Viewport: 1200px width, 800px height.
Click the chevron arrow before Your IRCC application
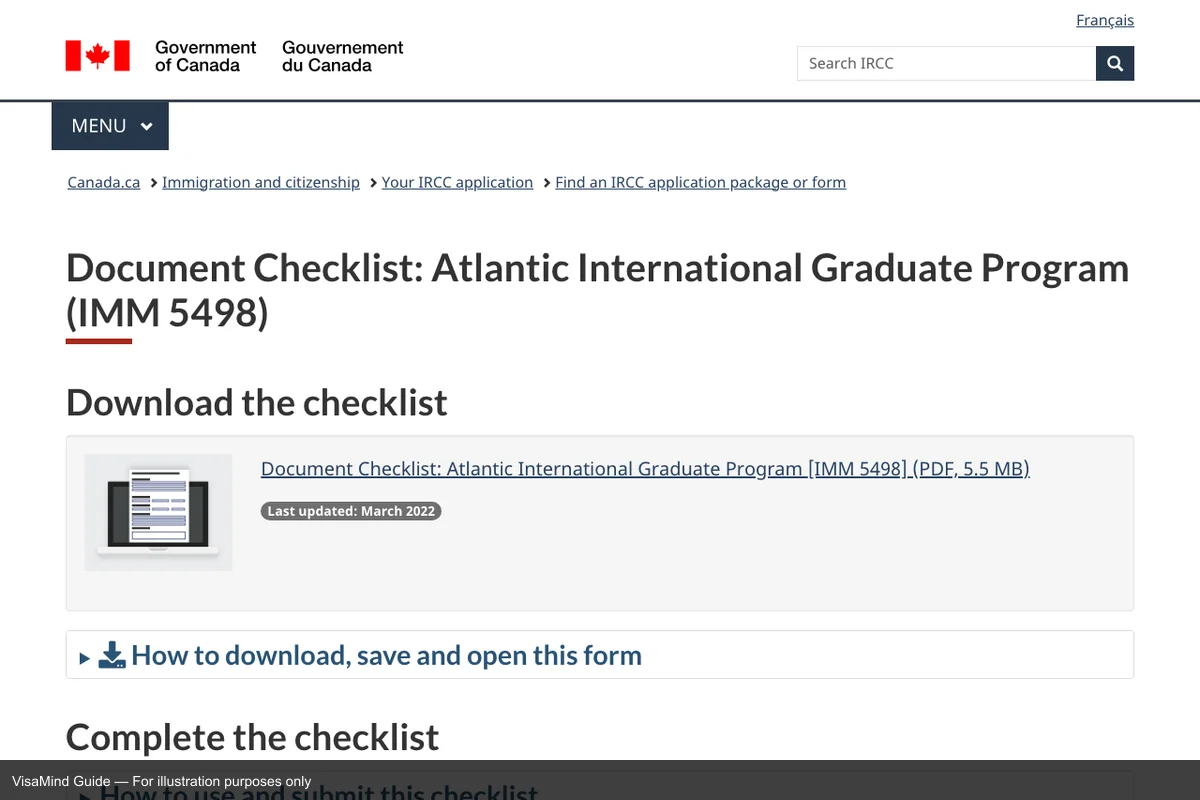tap(372, 183)
